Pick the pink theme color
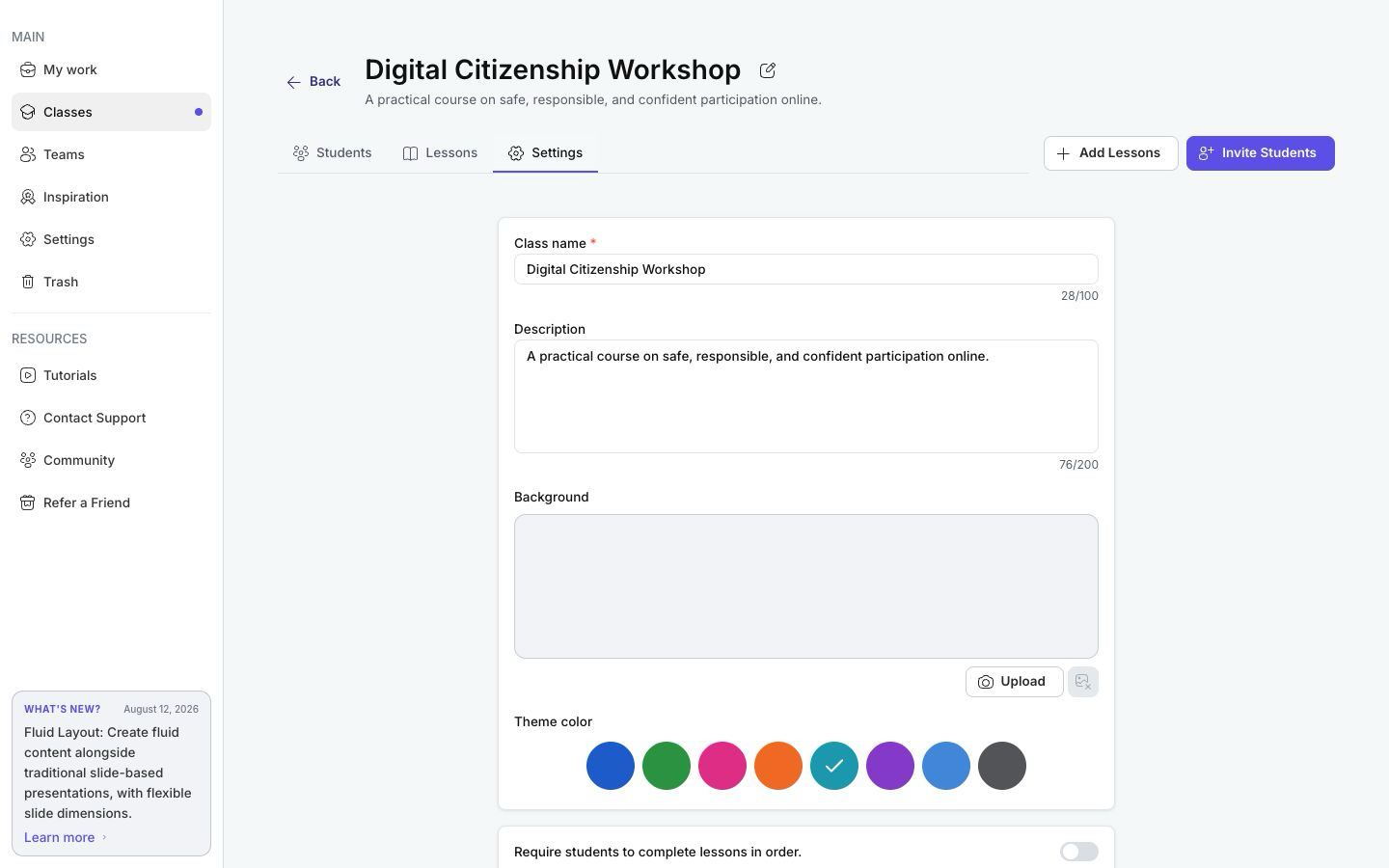Screen dimensions: 1389x868 pos(722,766)
